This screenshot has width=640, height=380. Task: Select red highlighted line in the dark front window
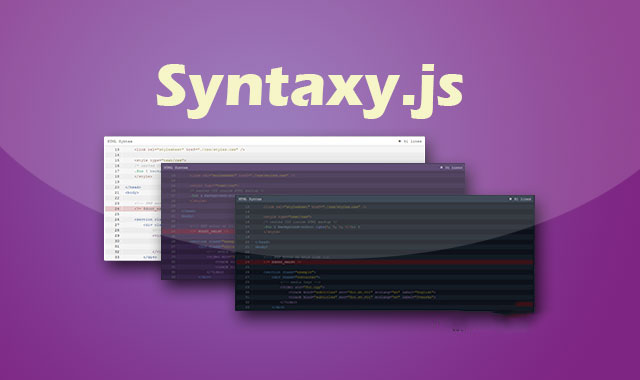[x=385, y=262]
